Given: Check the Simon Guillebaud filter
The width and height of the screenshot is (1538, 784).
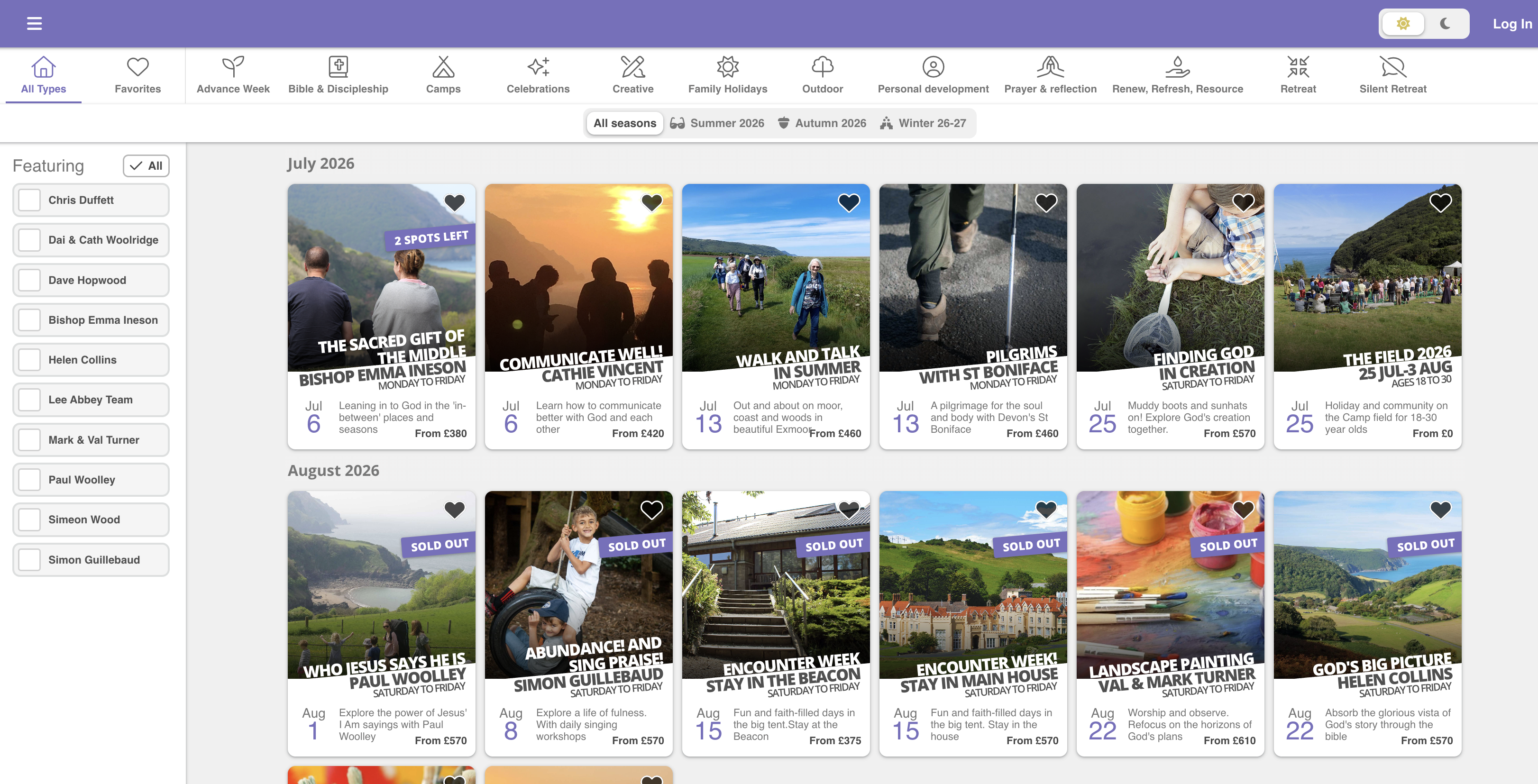Looking at the screenshot, I should pyautogui.click(x=91, y=560).
